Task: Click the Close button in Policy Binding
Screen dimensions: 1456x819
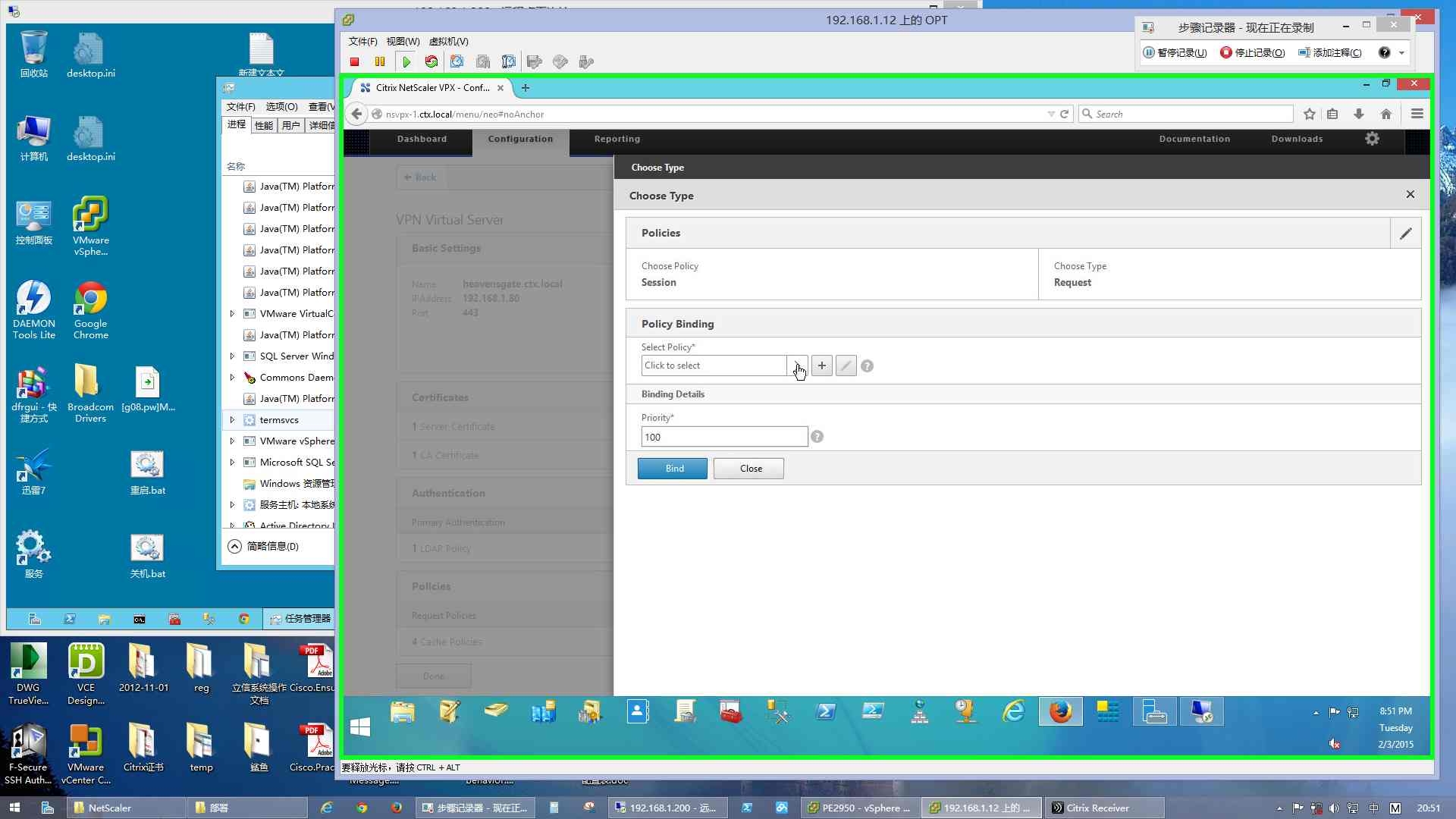Action: 748,469
